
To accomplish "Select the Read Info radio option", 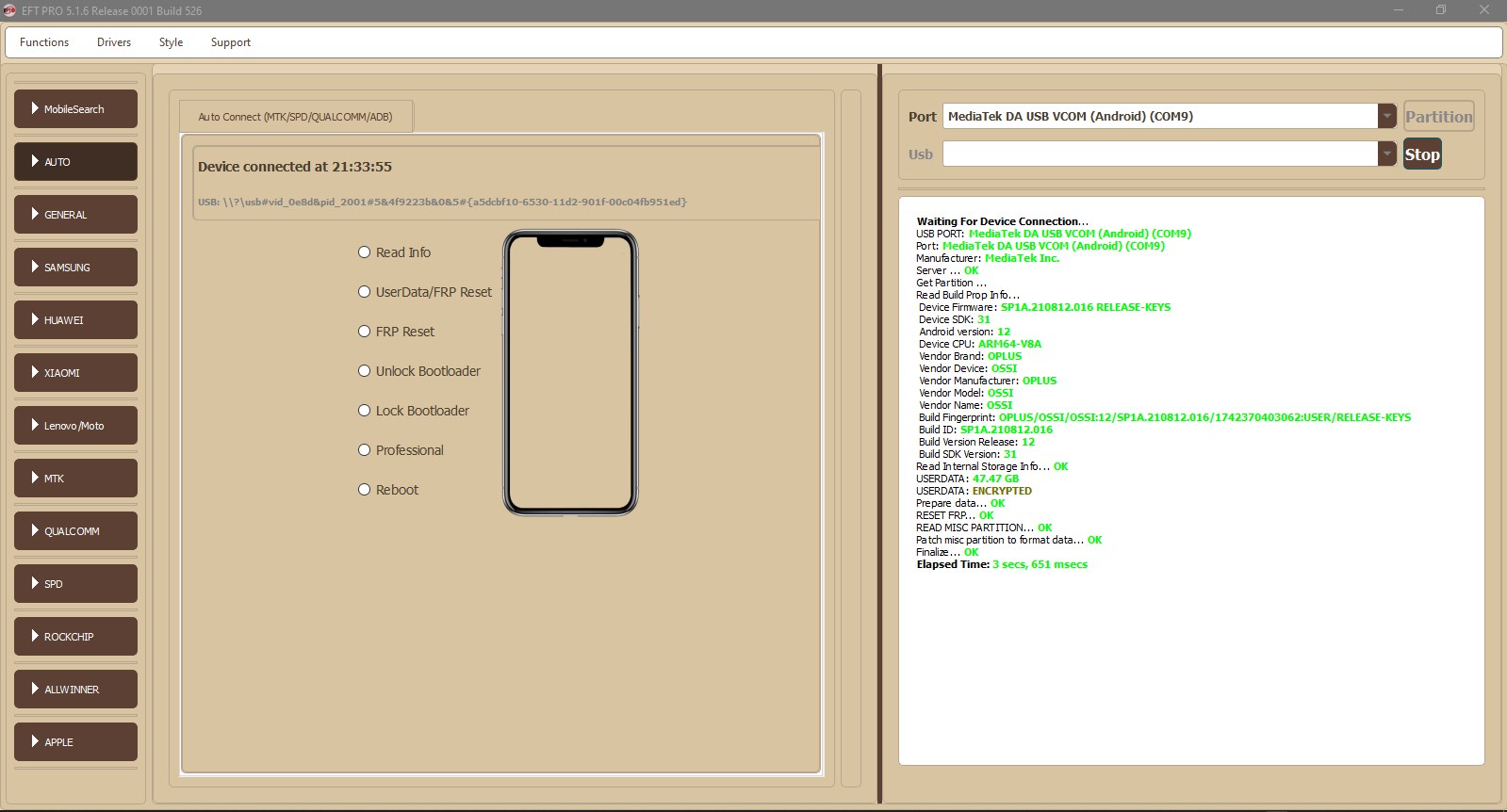I will click(x=364, y=252).
